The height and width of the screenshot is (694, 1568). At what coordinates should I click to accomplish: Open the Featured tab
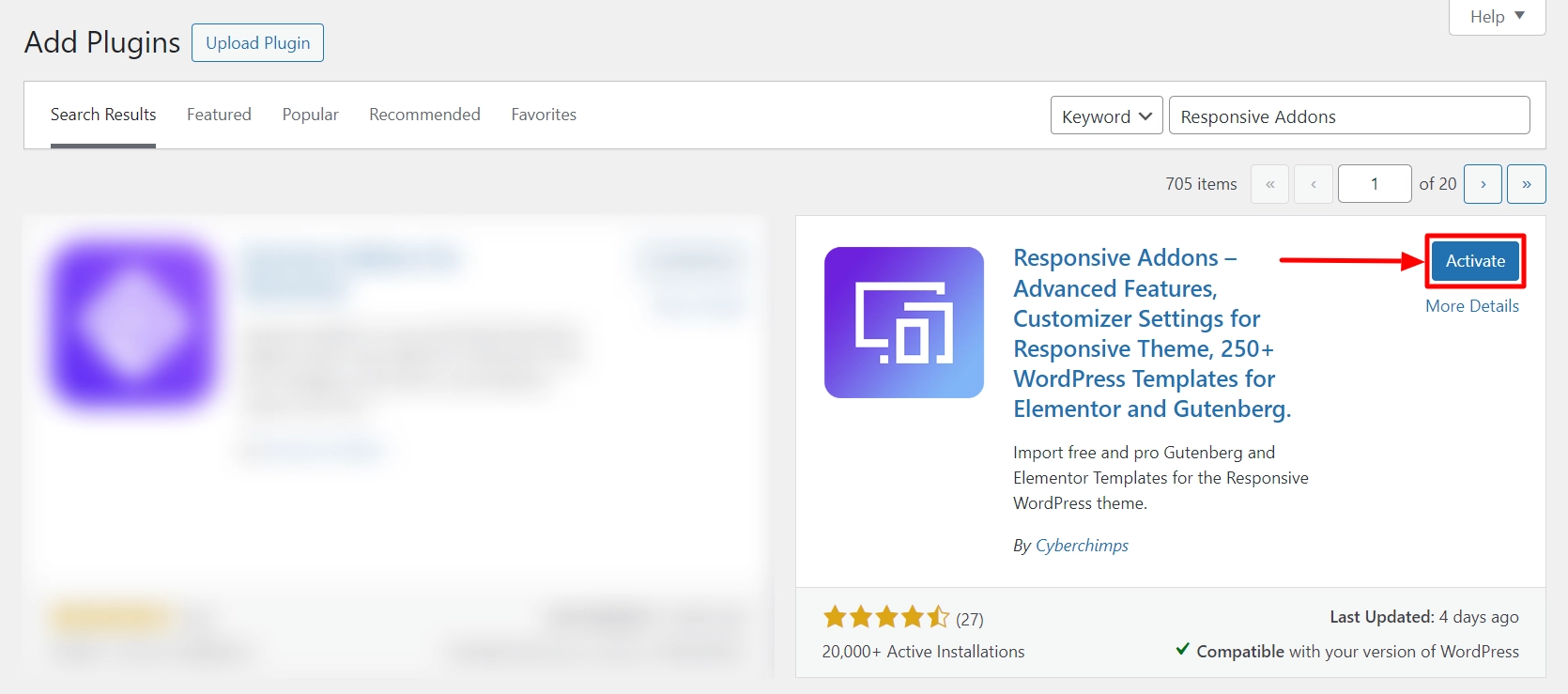pos(219,115)
